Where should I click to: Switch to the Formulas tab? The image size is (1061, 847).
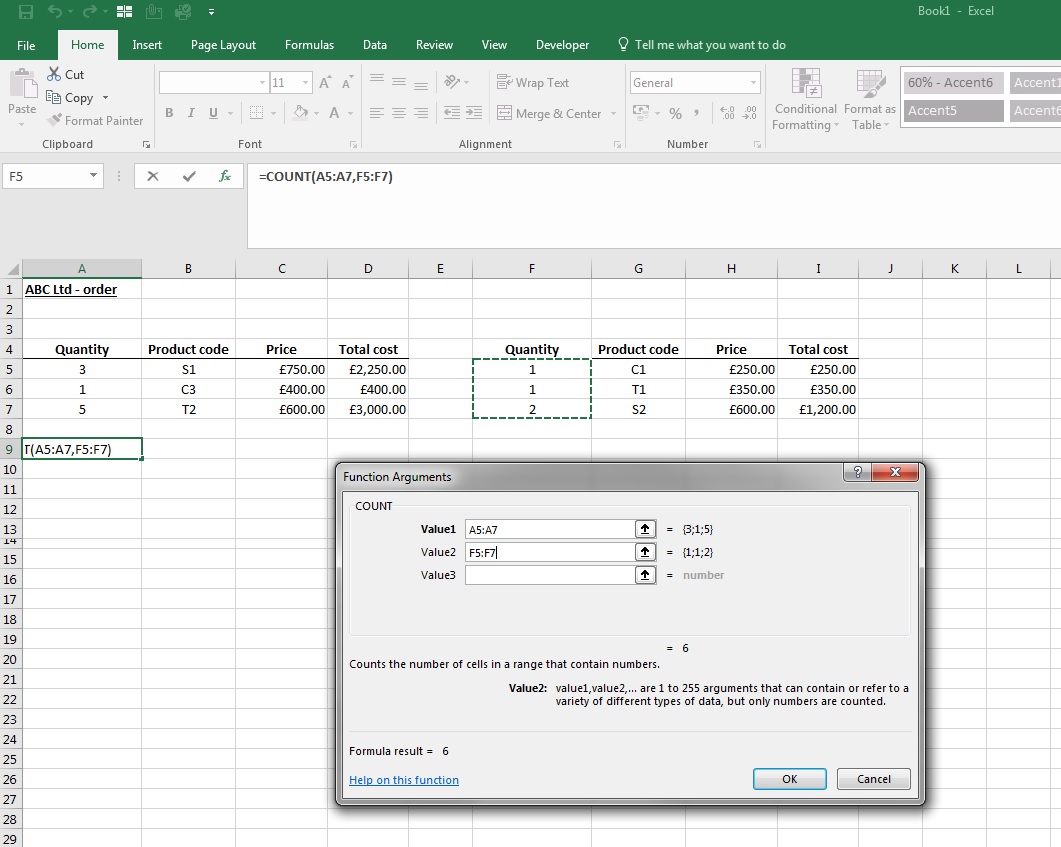(309, 45)
